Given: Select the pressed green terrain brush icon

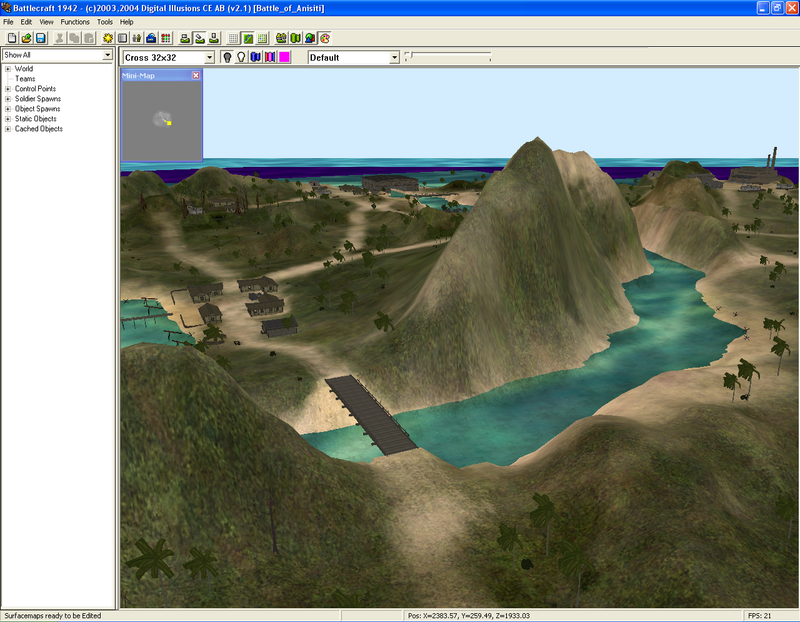Looking at the screenshot, I should coord(199,38).
